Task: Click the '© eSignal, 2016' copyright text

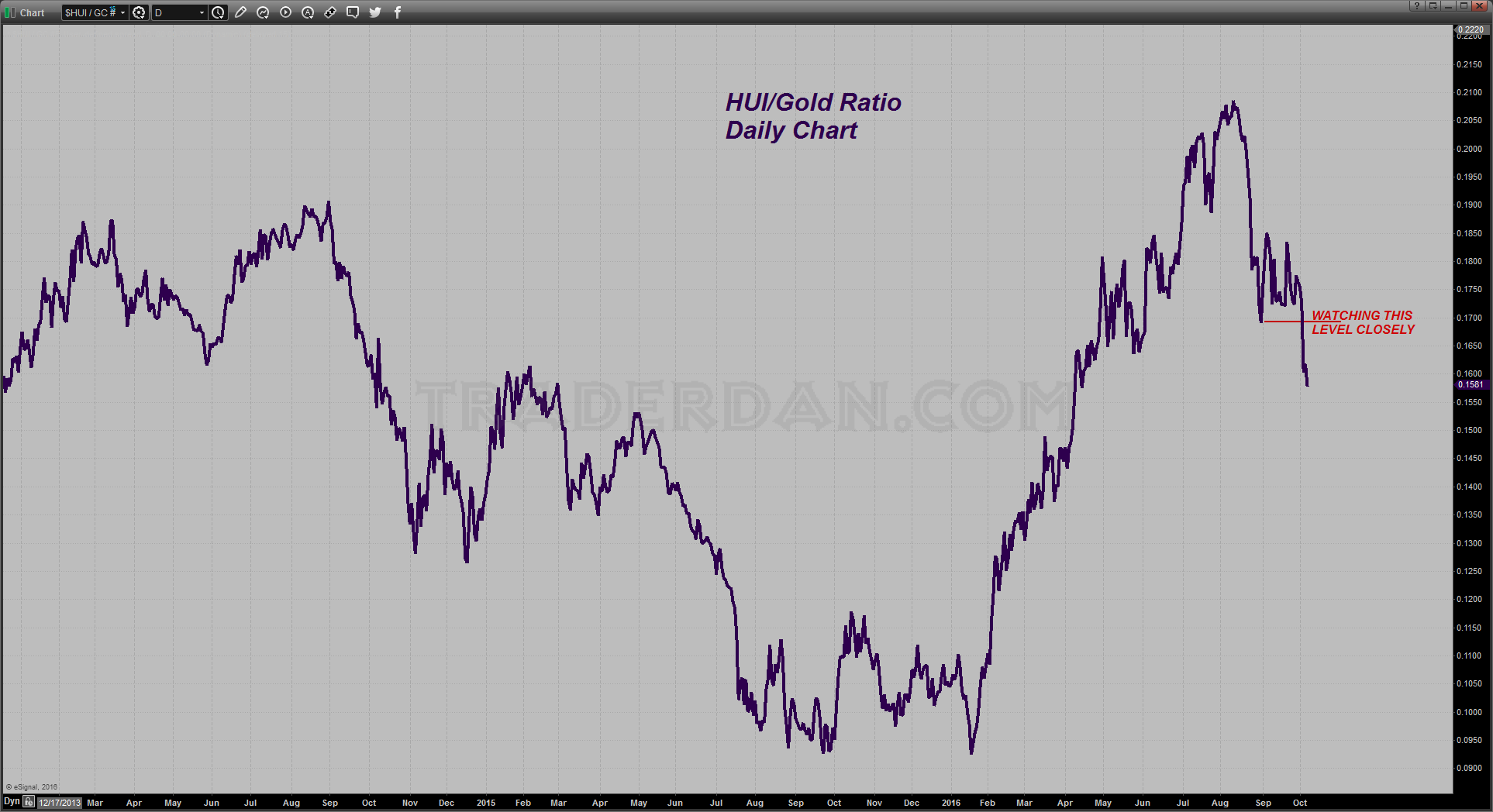Action: click(x=32, y=787)
